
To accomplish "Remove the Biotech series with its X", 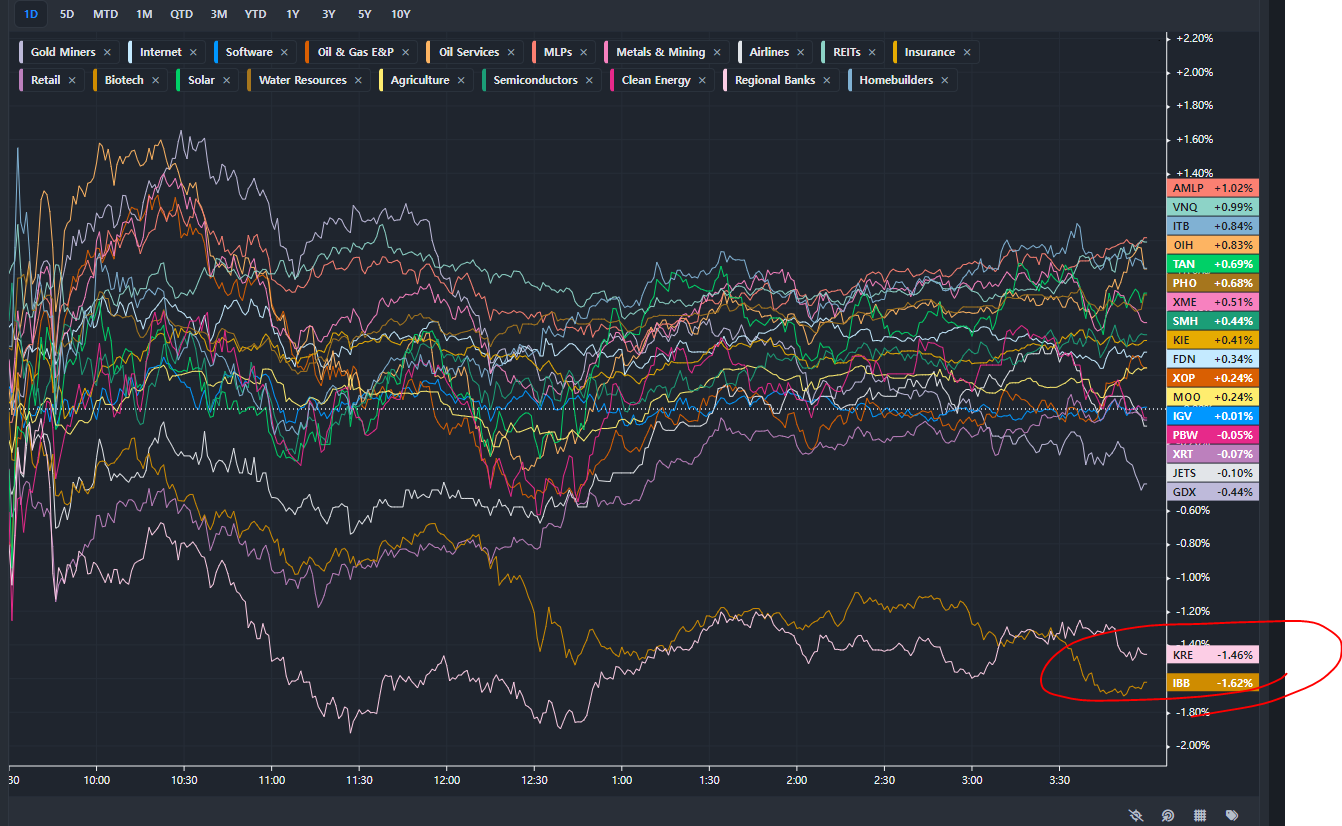I will (155, 80).
